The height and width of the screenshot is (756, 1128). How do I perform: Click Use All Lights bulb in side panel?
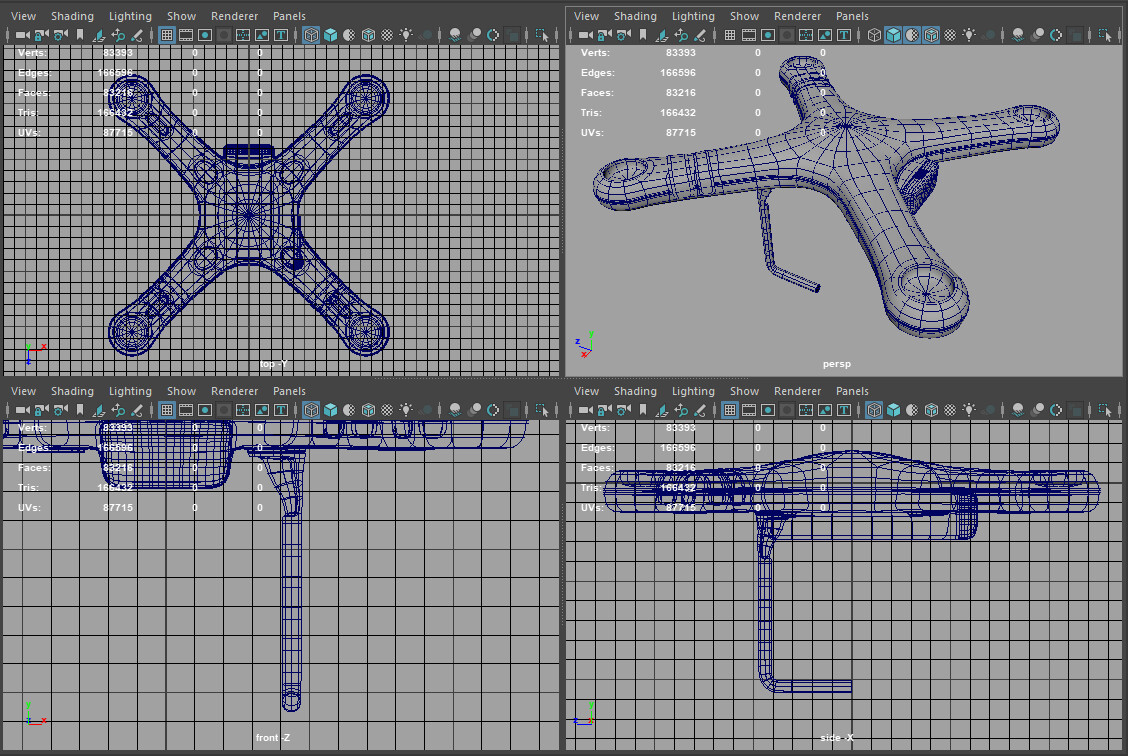tap(970, 410)
